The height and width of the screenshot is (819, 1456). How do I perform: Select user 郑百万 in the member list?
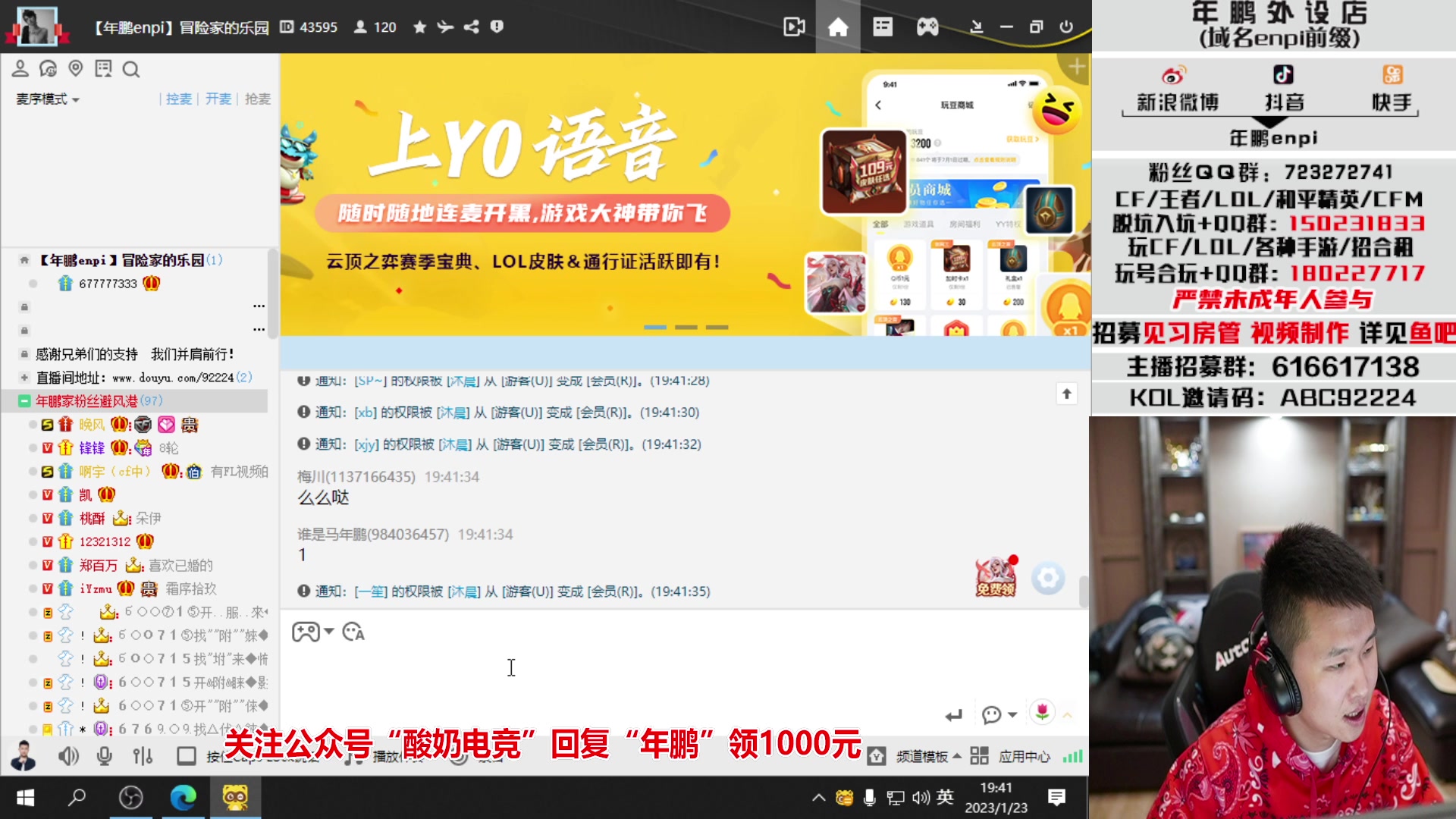[99, 566]
